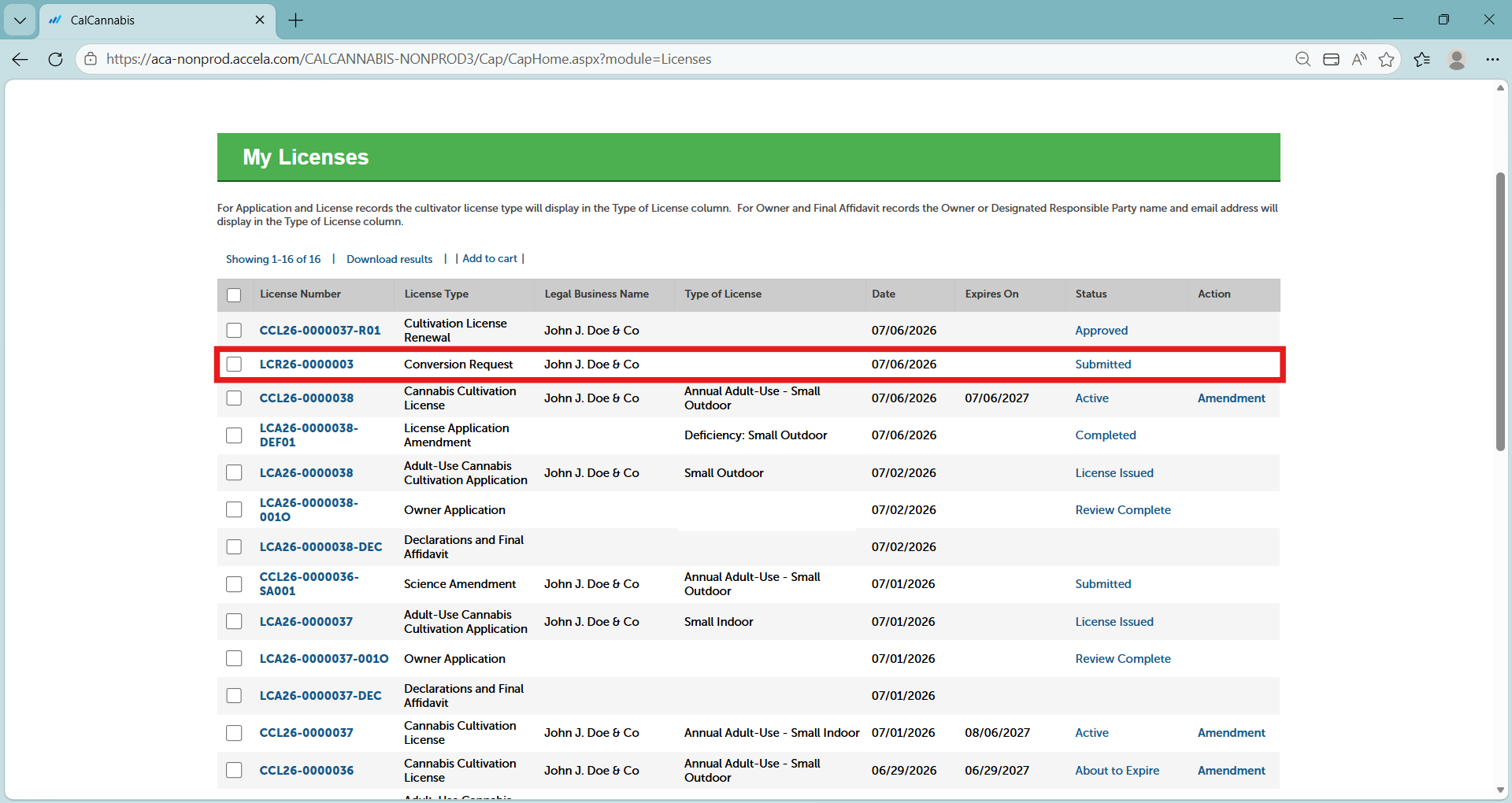Click About to Expire status text

[x=1117, y=771]
